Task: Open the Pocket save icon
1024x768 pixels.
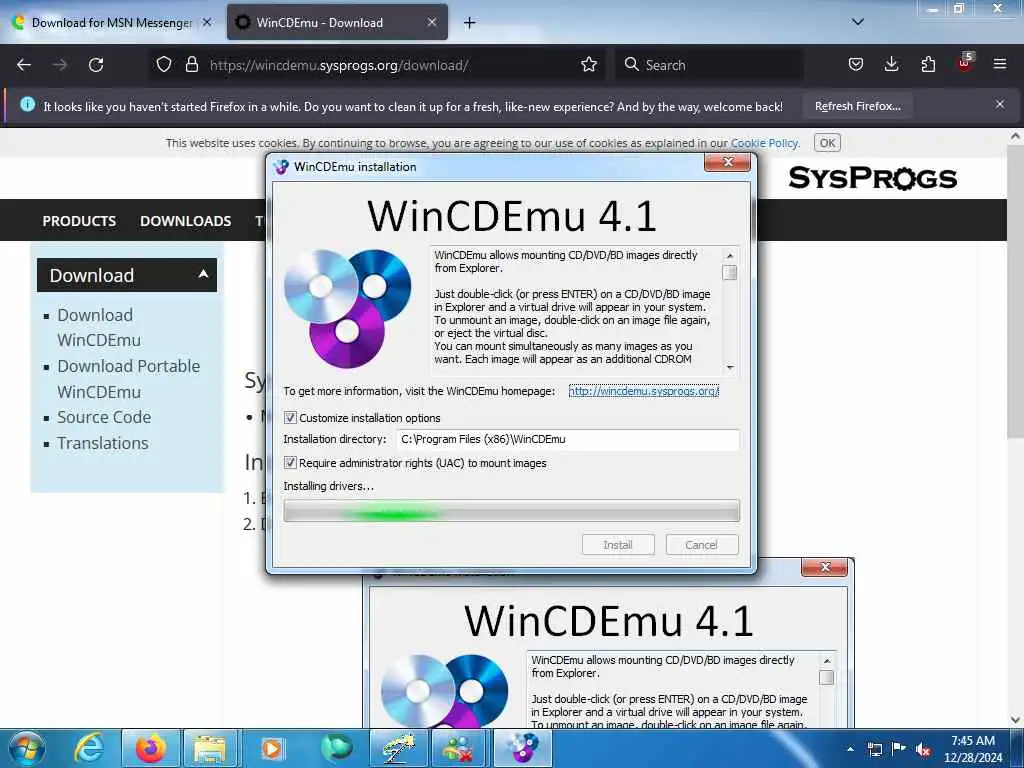Action: coord(856,65)
